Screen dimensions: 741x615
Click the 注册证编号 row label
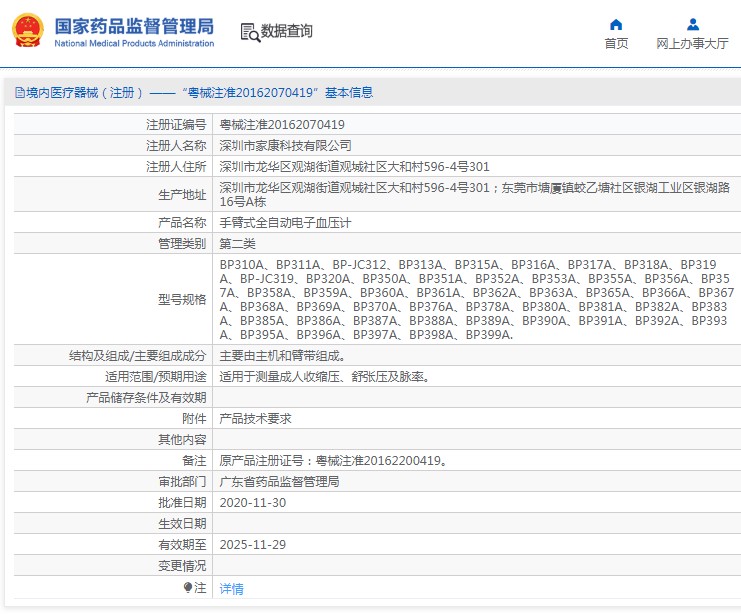click(176, 125)
